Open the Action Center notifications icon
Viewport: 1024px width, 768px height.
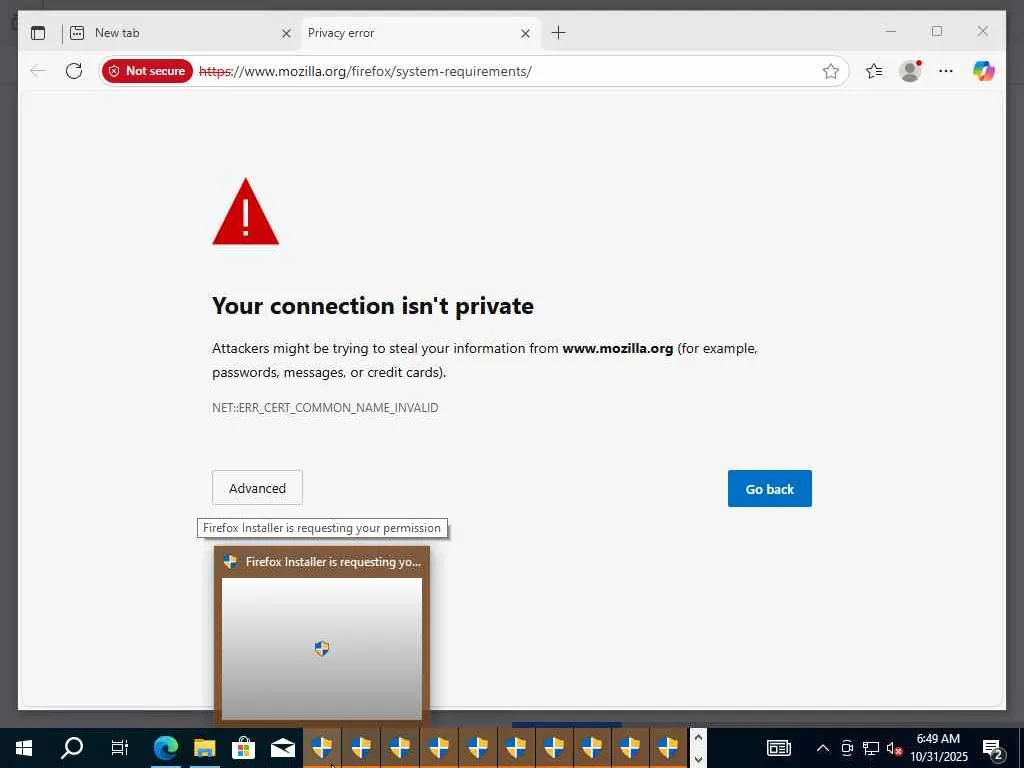[993, 748]
